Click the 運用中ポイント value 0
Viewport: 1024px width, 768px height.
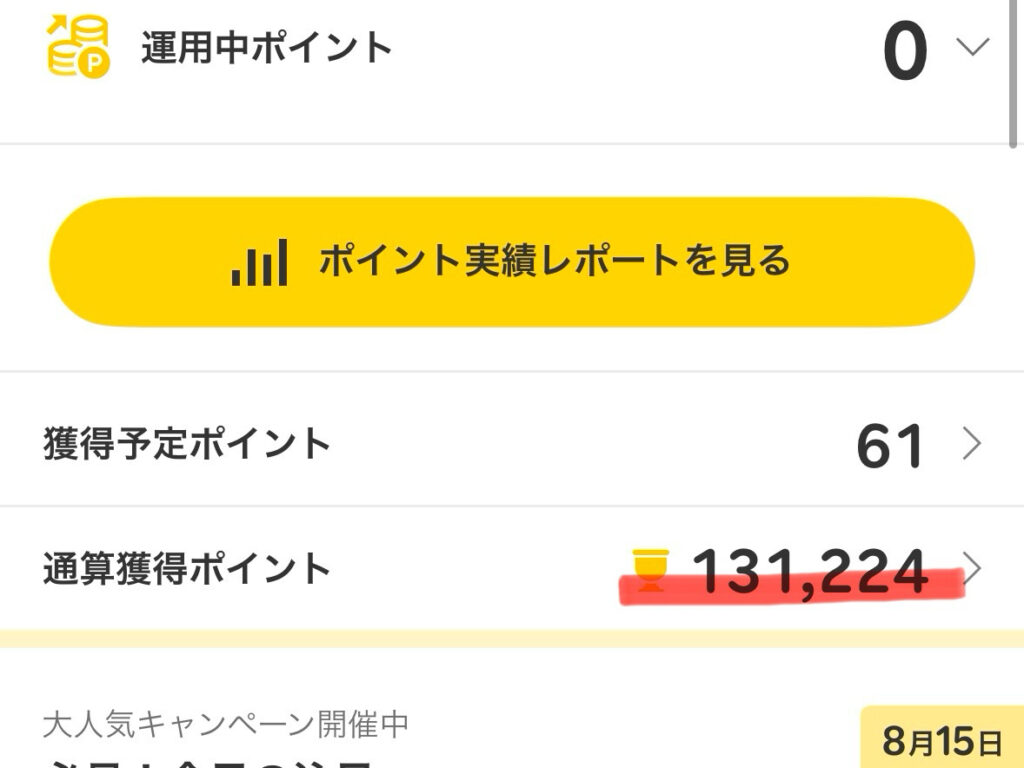coord(904,52)
